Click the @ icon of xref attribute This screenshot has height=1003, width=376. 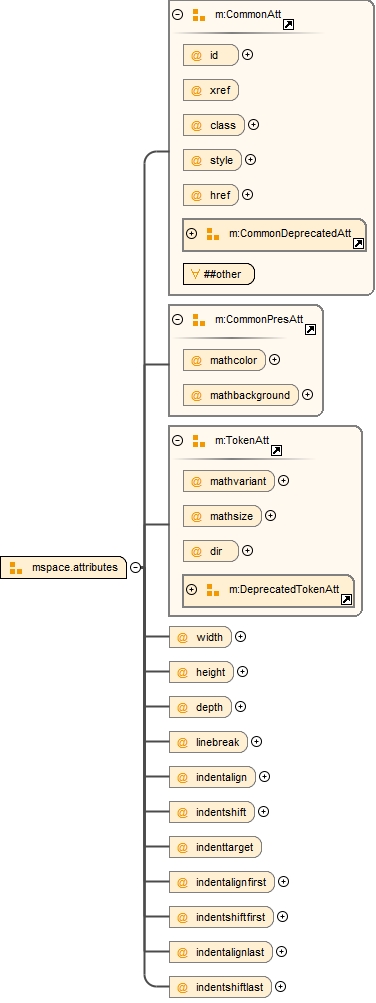click(196, 90)
